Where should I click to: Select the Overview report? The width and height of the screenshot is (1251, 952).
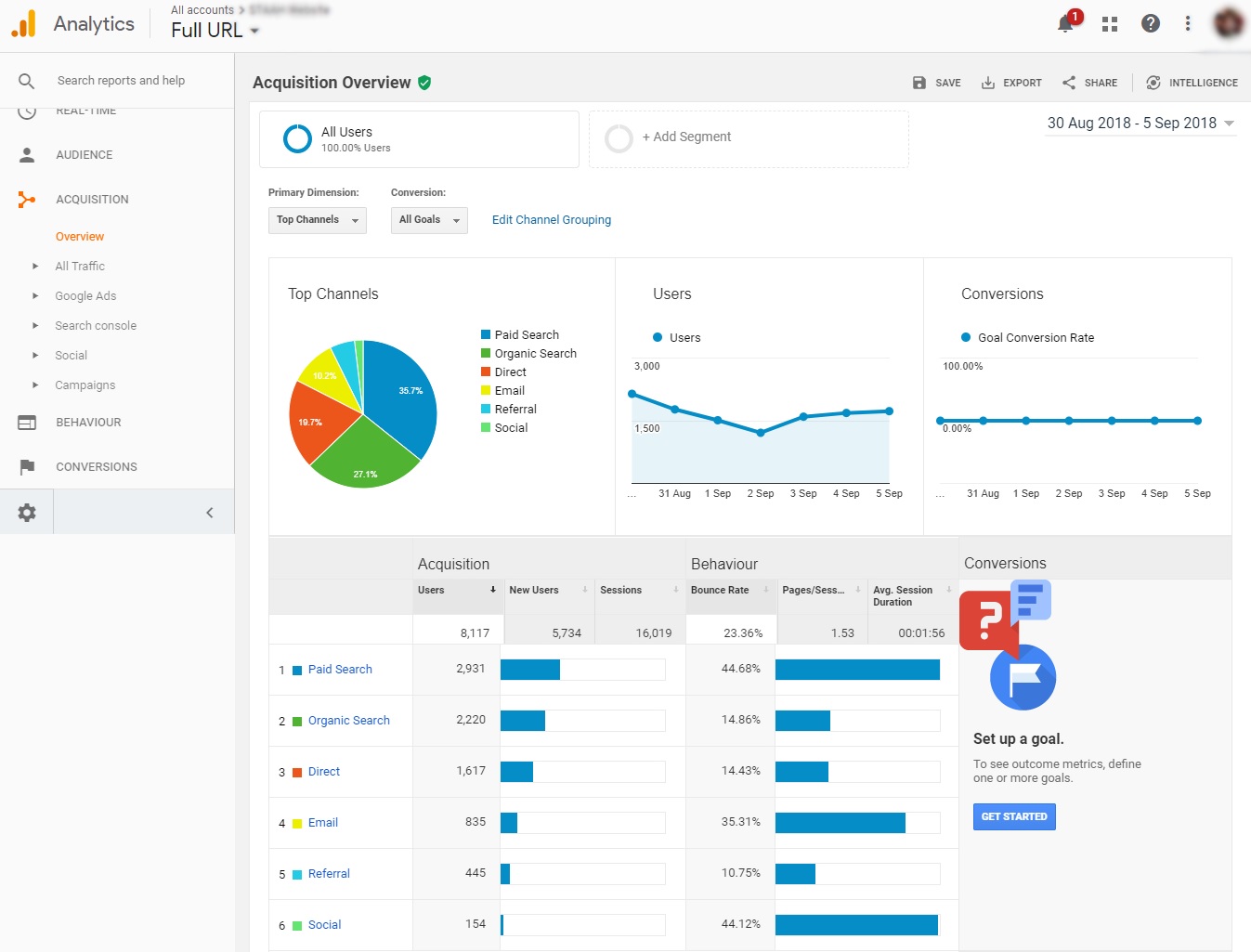(80, 237)
